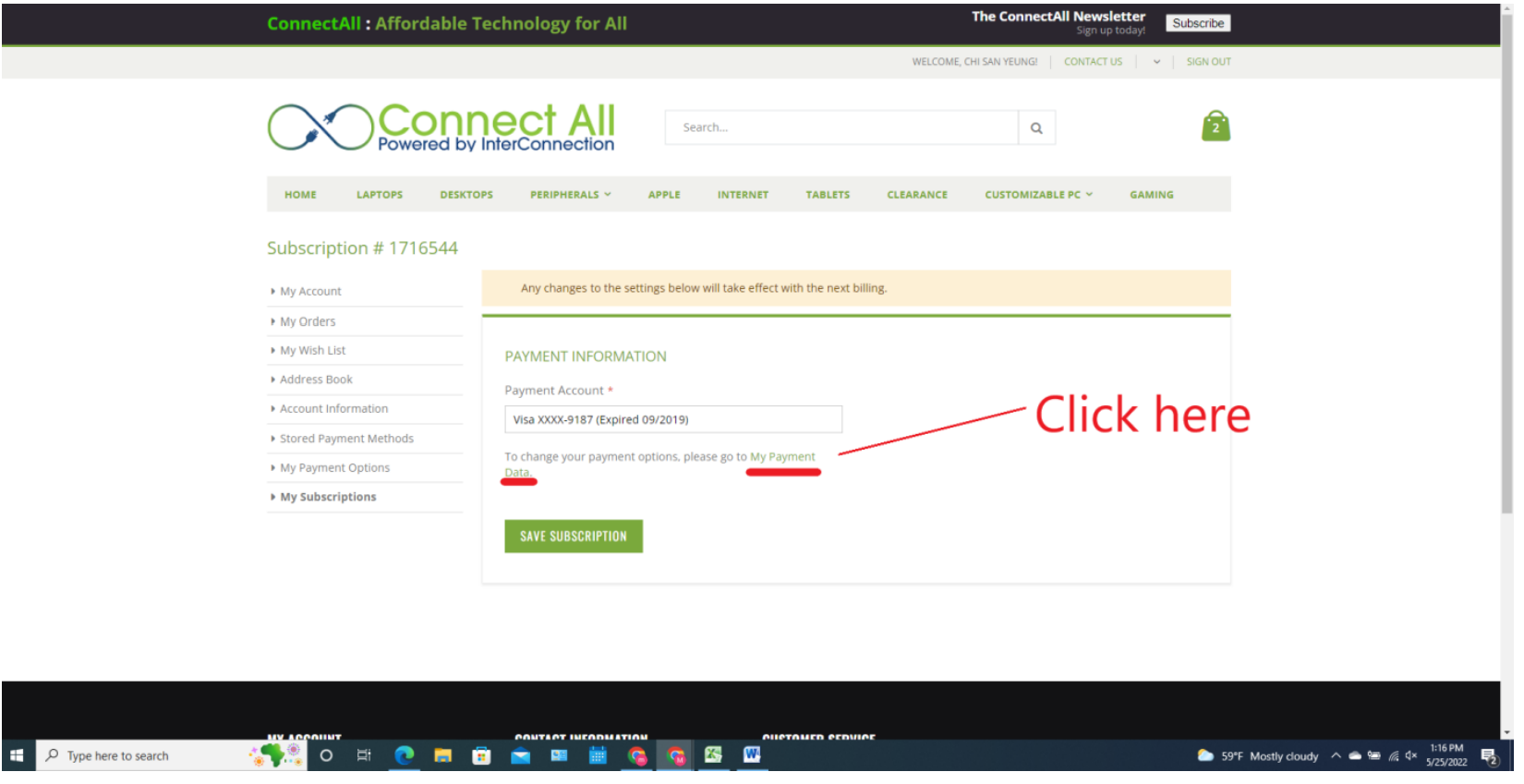Screen dimensions: 1524x784
Task: Click the vertical page scrollbar
Action: point(1506,277)
